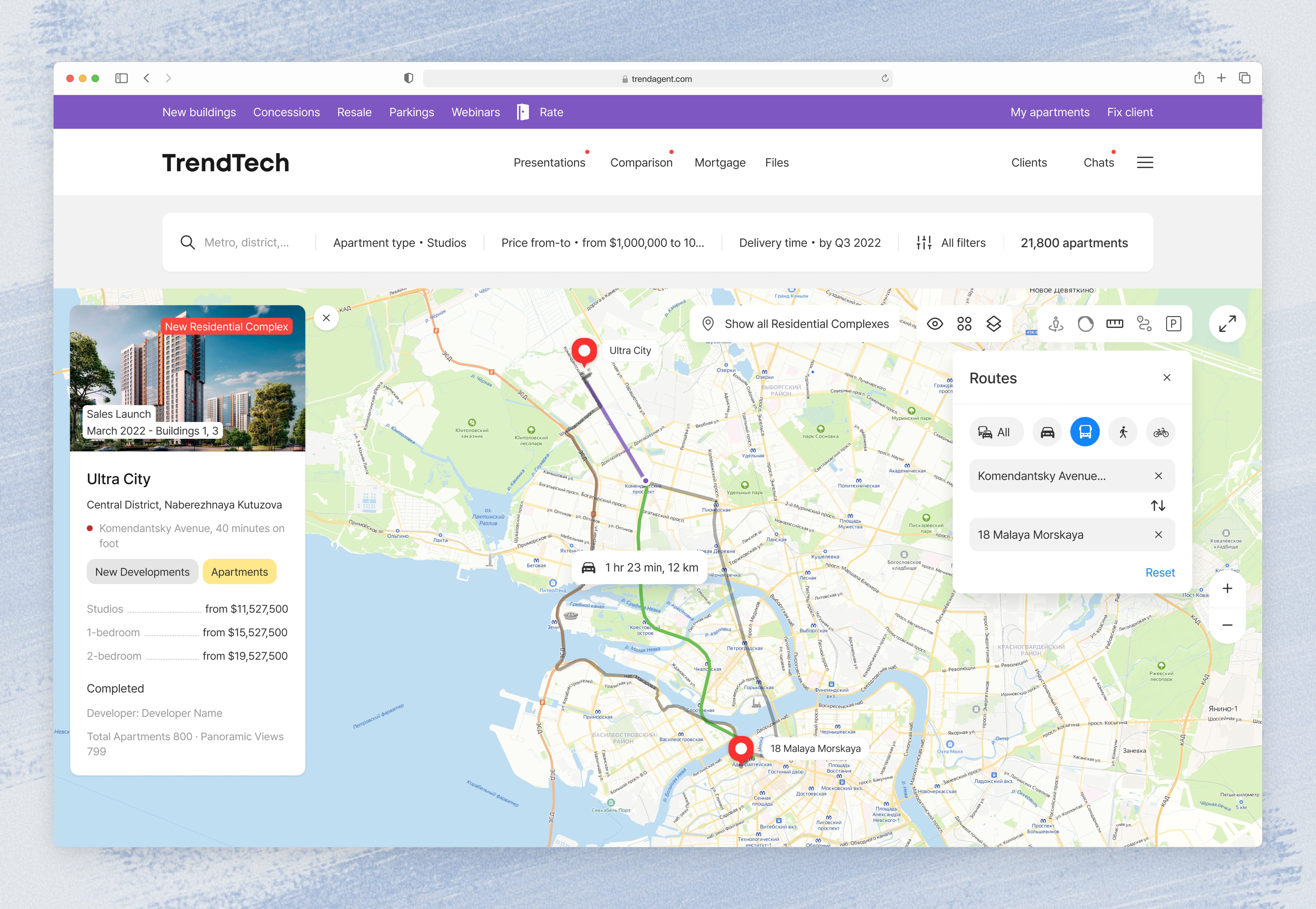Select the Apartments tag
The image size is (1316, 909).
pyautogui.click(x=239, y=572)
